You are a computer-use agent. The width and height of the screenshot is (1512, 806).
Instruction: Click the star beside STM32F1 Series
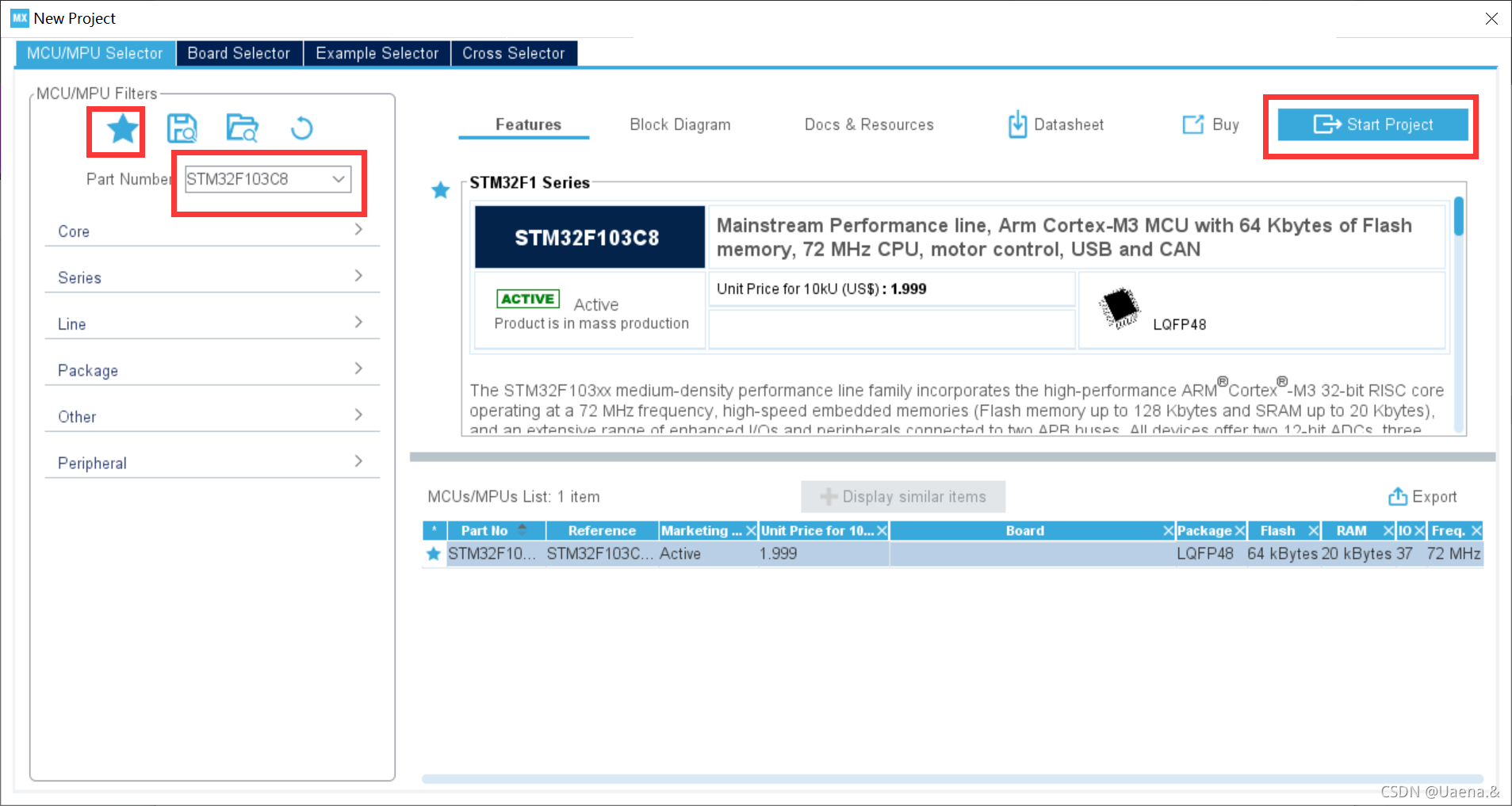440,190
